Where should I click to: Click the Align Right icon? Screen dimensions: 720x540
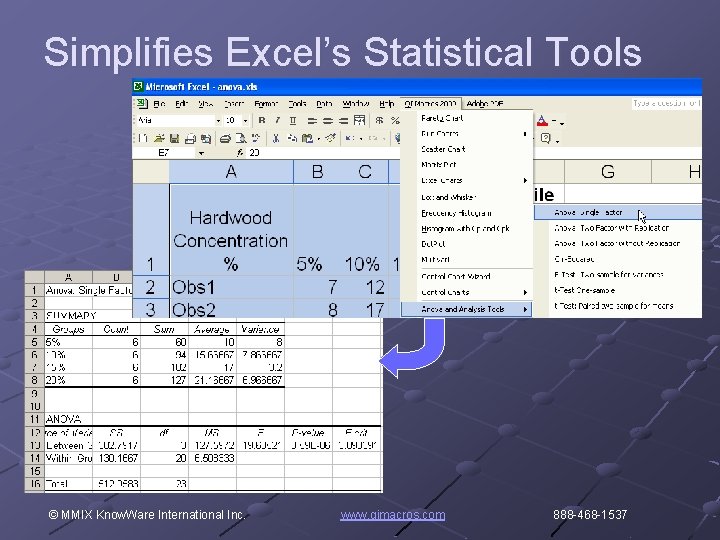pos(343,121)
